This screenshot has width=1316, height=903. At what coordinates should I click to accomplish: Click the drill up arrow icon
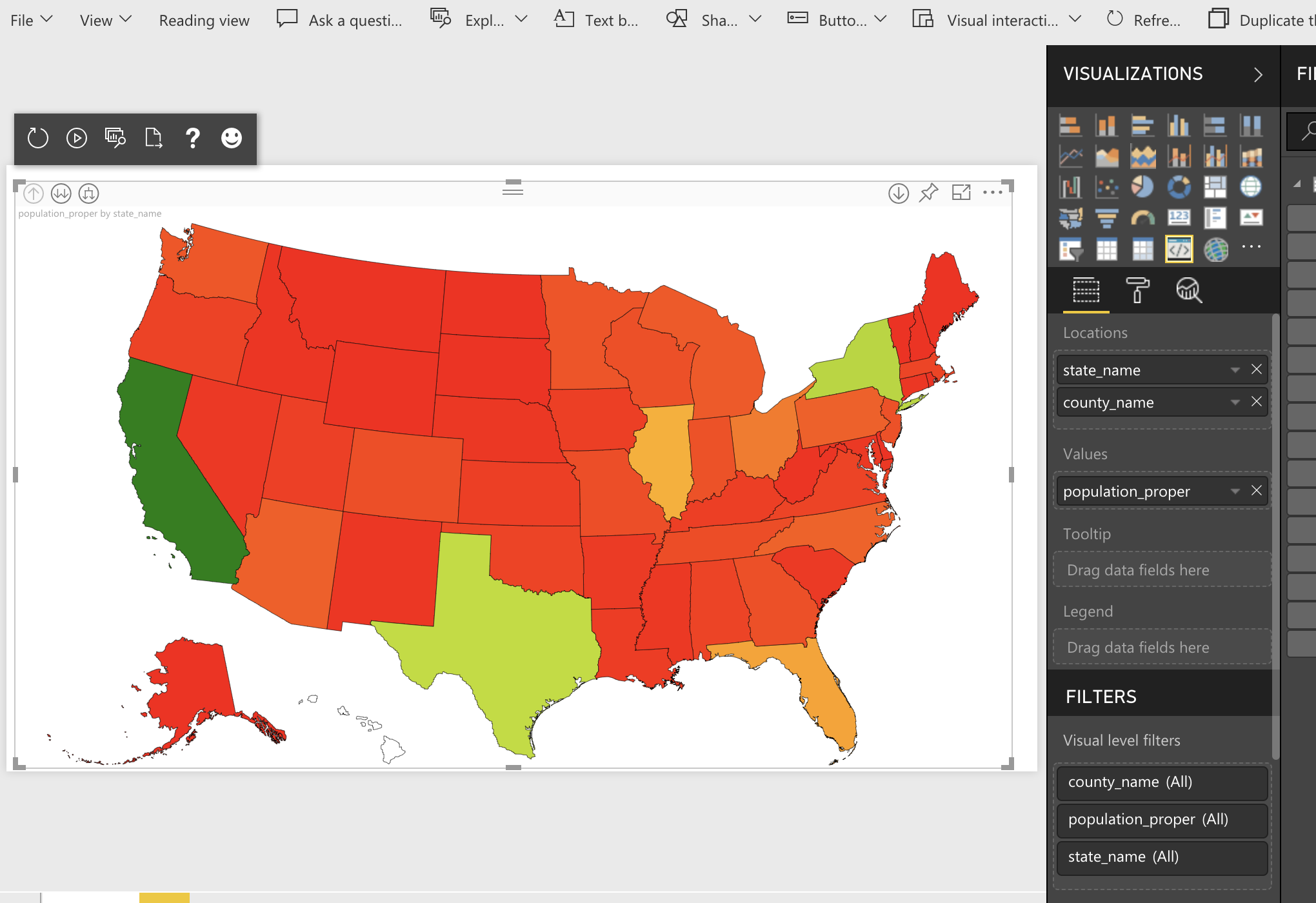click(x=34, y=193)
